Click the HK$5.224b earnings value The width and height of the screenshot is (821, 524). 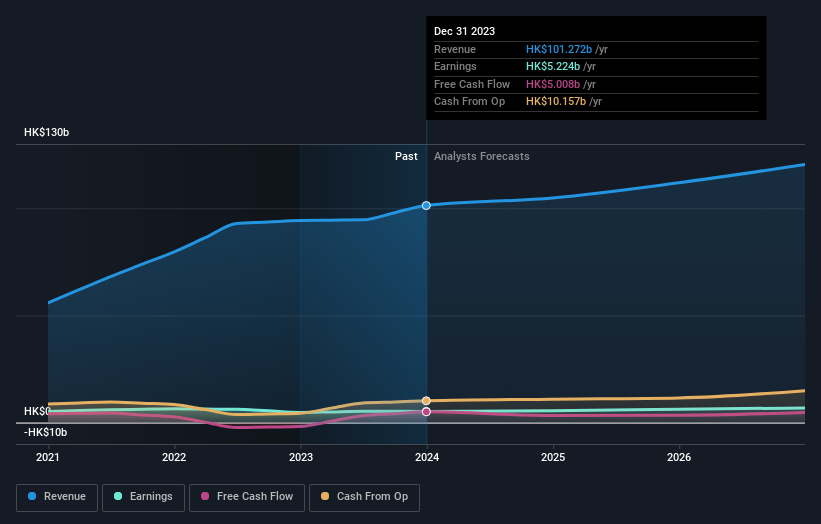[553, 66]
